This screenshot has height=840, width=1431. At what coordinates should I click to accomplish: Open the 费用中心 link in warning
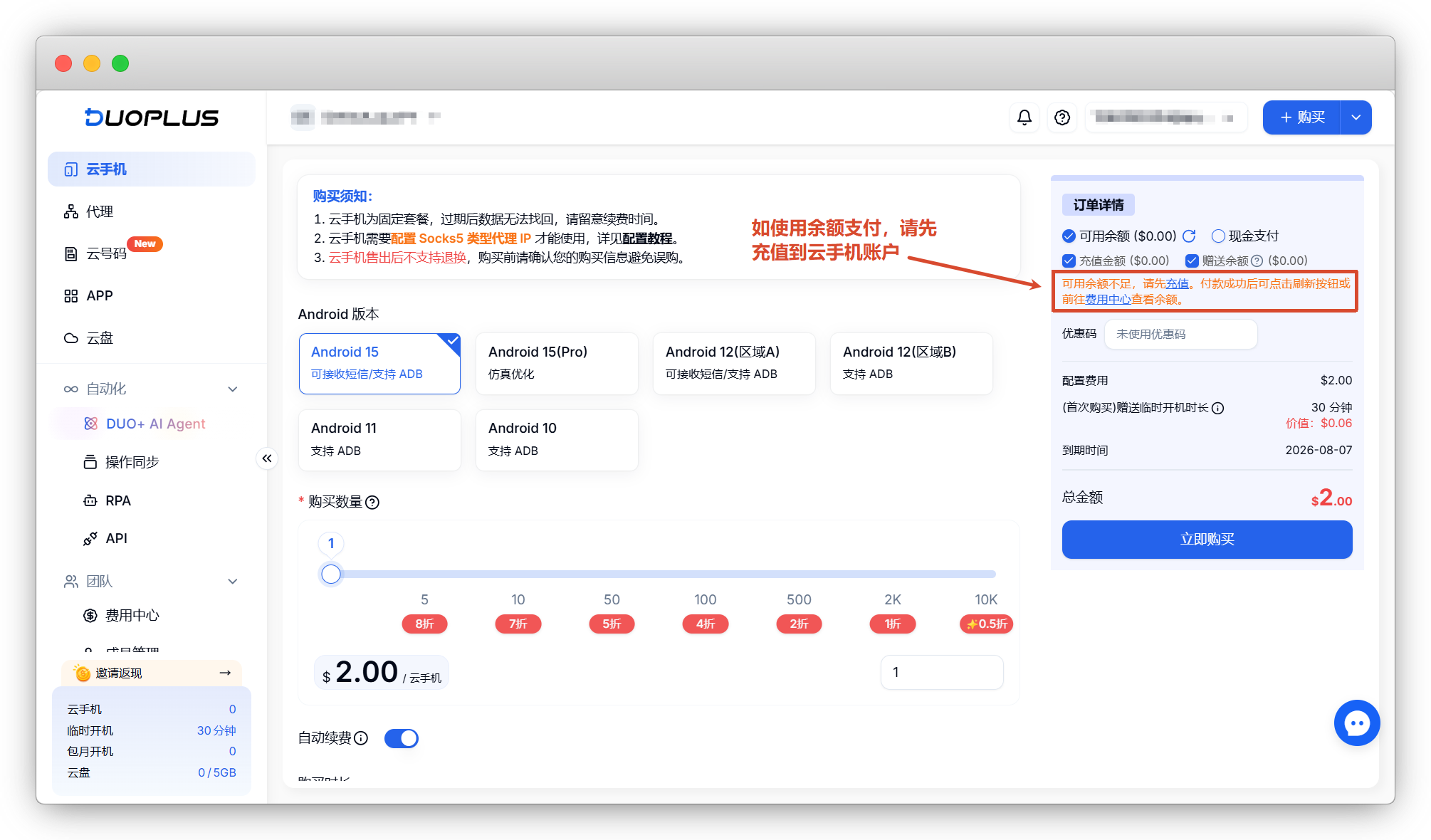coord(1108,300)
